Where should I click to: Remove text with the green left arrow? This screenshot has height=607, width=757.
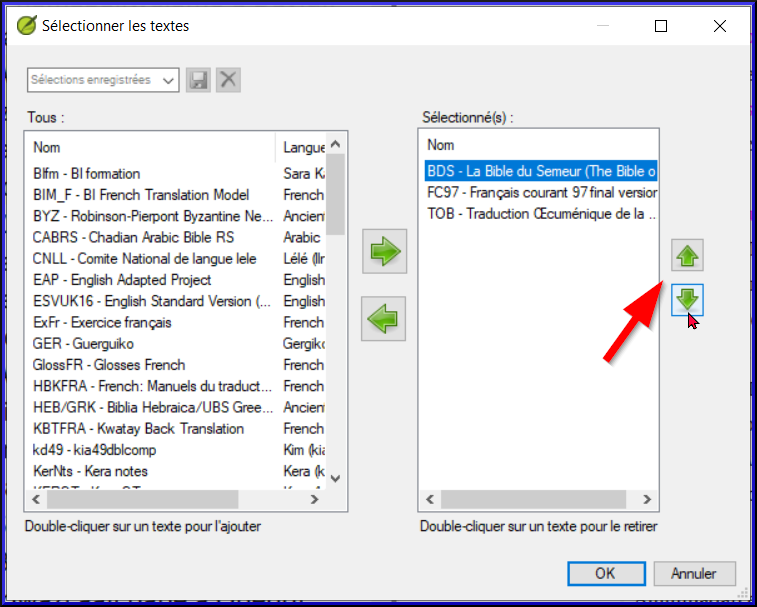click(x=383, y=319)
